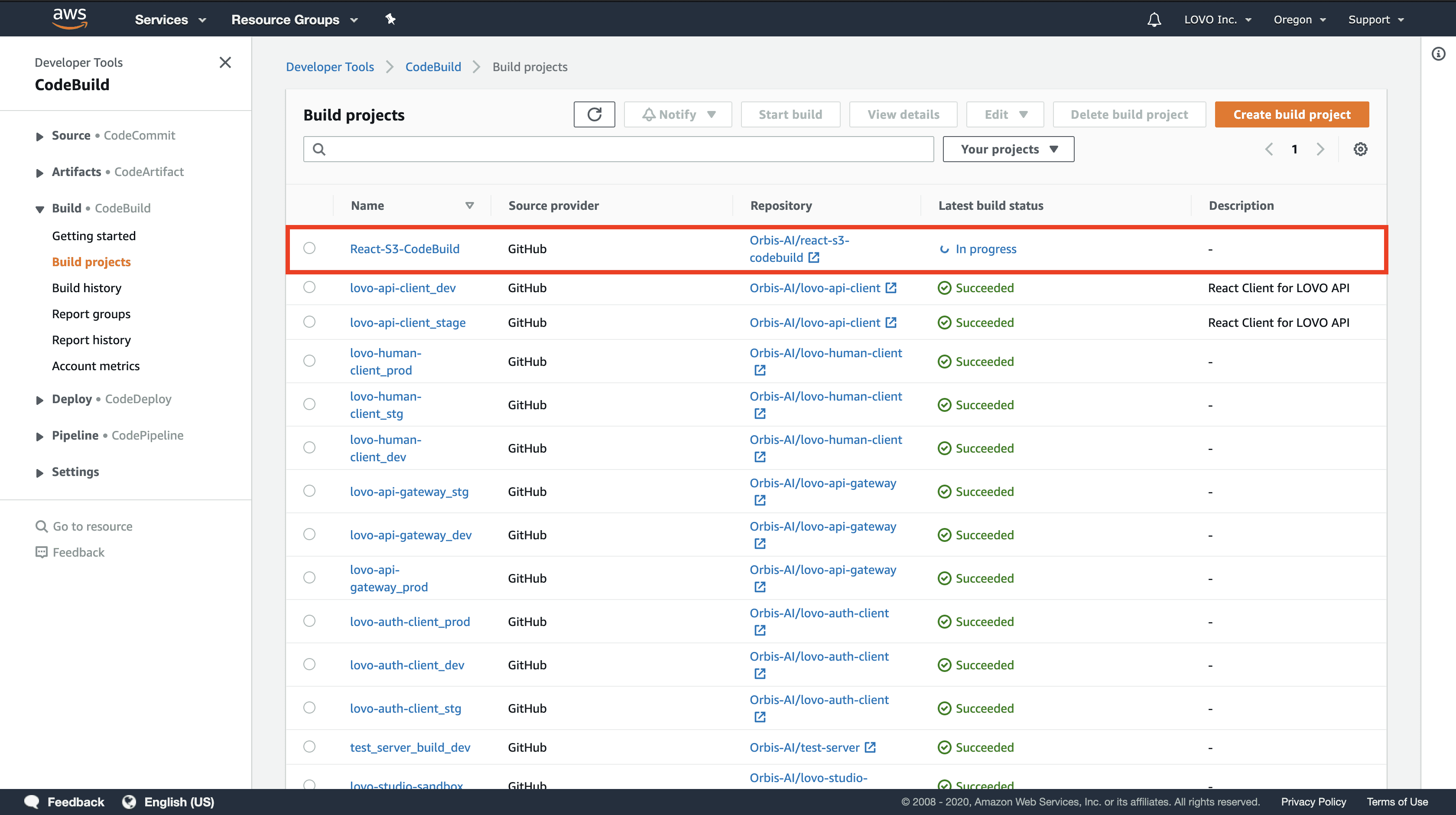Open external link icon in lovo-api-client_dev row
Viewport: 1456px width, 815px height.
[891, 287]
